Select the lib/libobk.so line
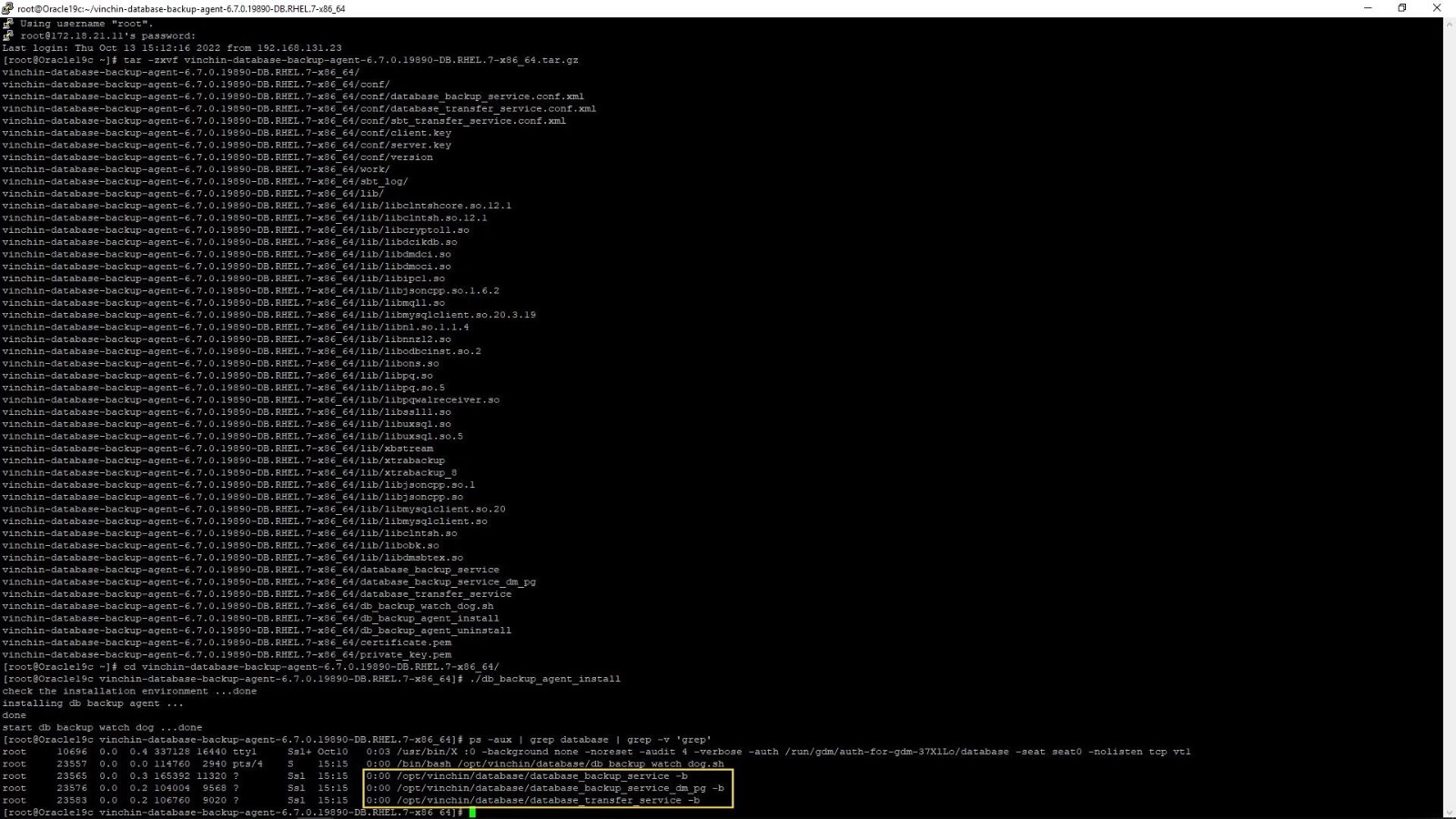This screenshot has width=1456, height=819. 220,545
